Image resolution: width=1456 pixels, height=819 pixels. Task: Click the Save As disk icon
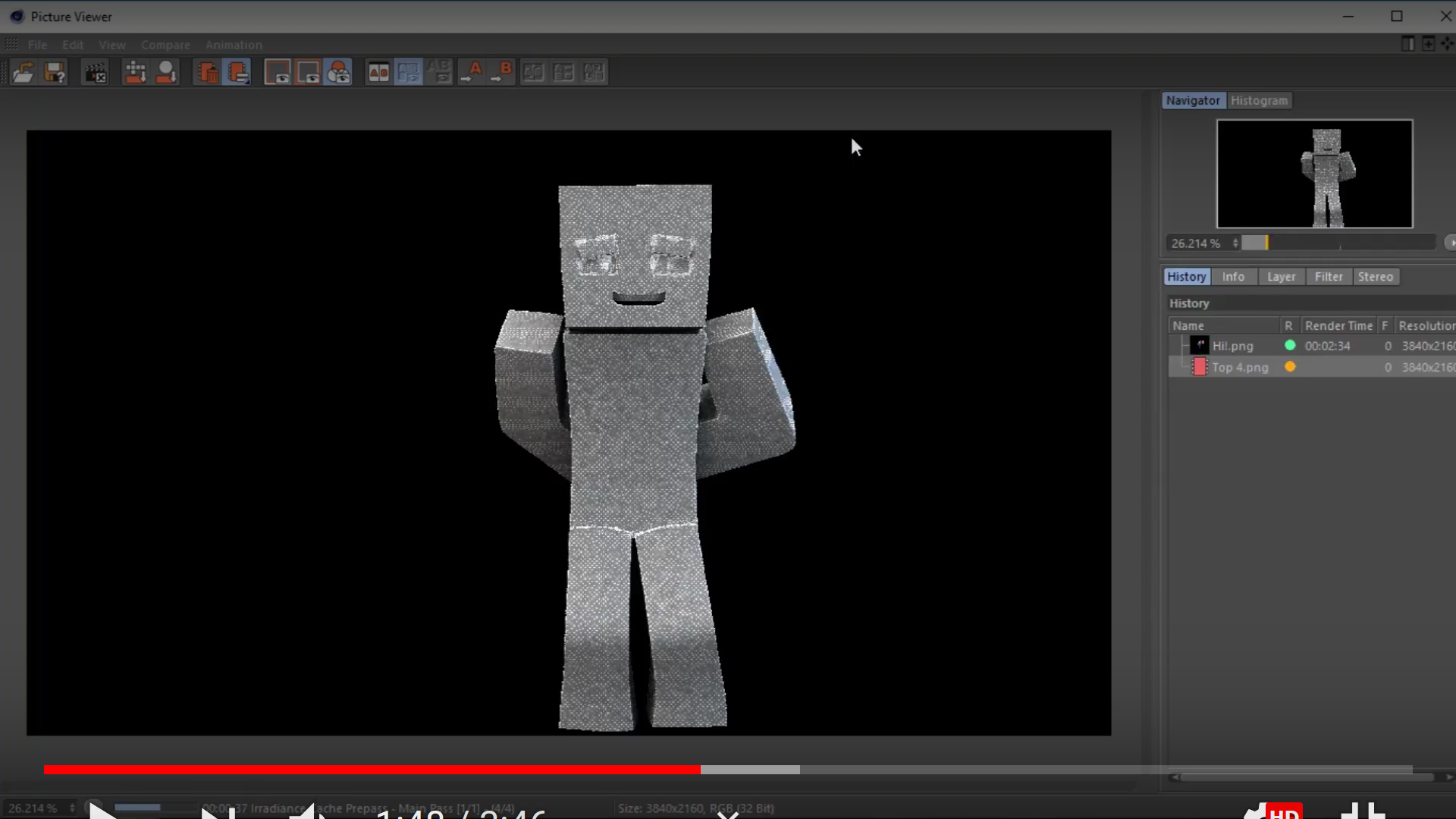55,72
